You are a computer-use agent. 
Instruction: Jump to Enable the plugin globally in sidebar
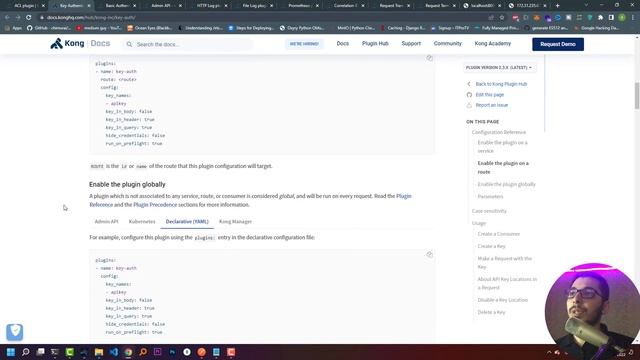(507, 184)
